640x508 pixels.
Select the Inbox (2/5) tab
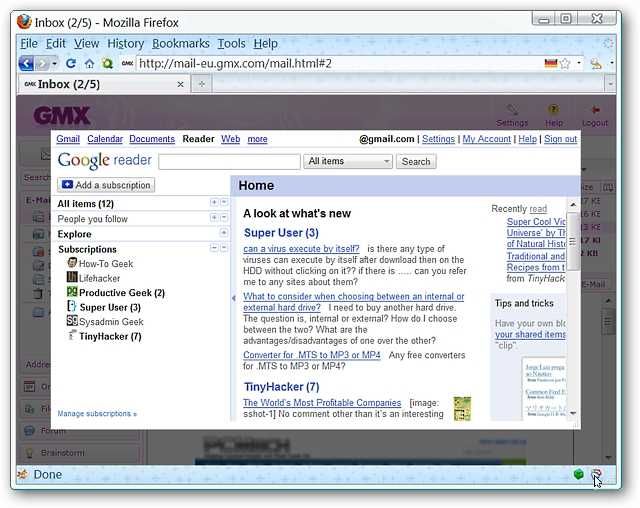point(104,84)
